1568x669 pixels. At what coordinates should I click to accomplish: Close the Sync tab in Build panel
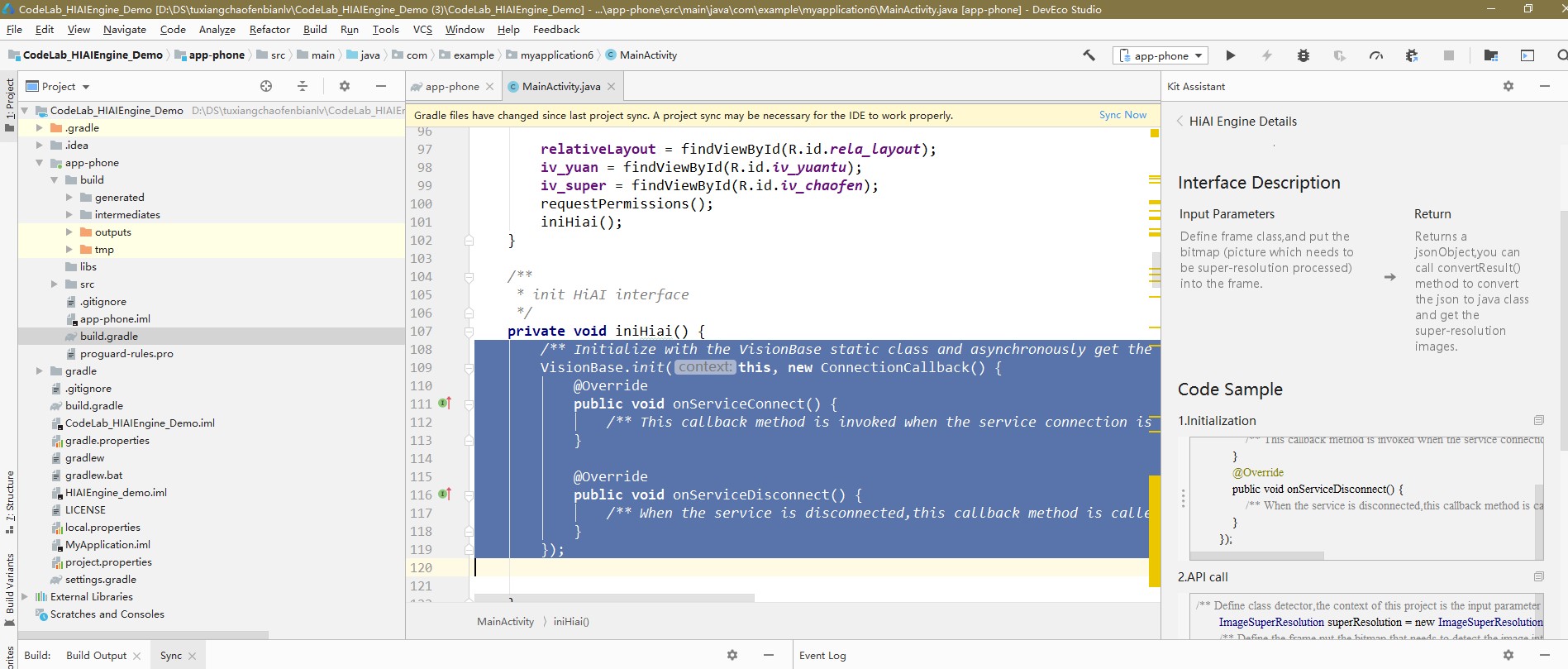click(x=192, y=656)
